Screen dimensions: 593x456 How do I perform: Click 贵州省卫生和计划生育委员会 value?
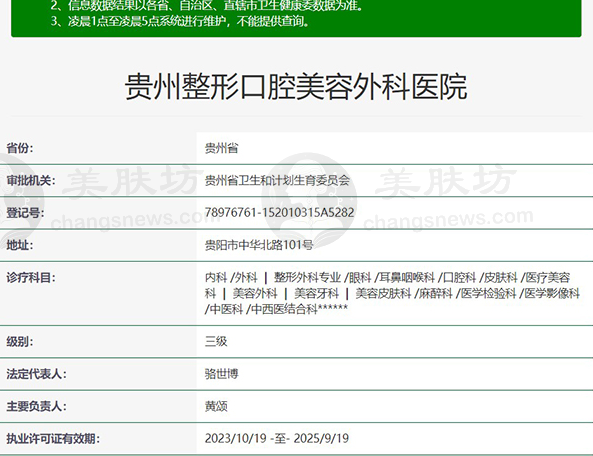[277, 180]
